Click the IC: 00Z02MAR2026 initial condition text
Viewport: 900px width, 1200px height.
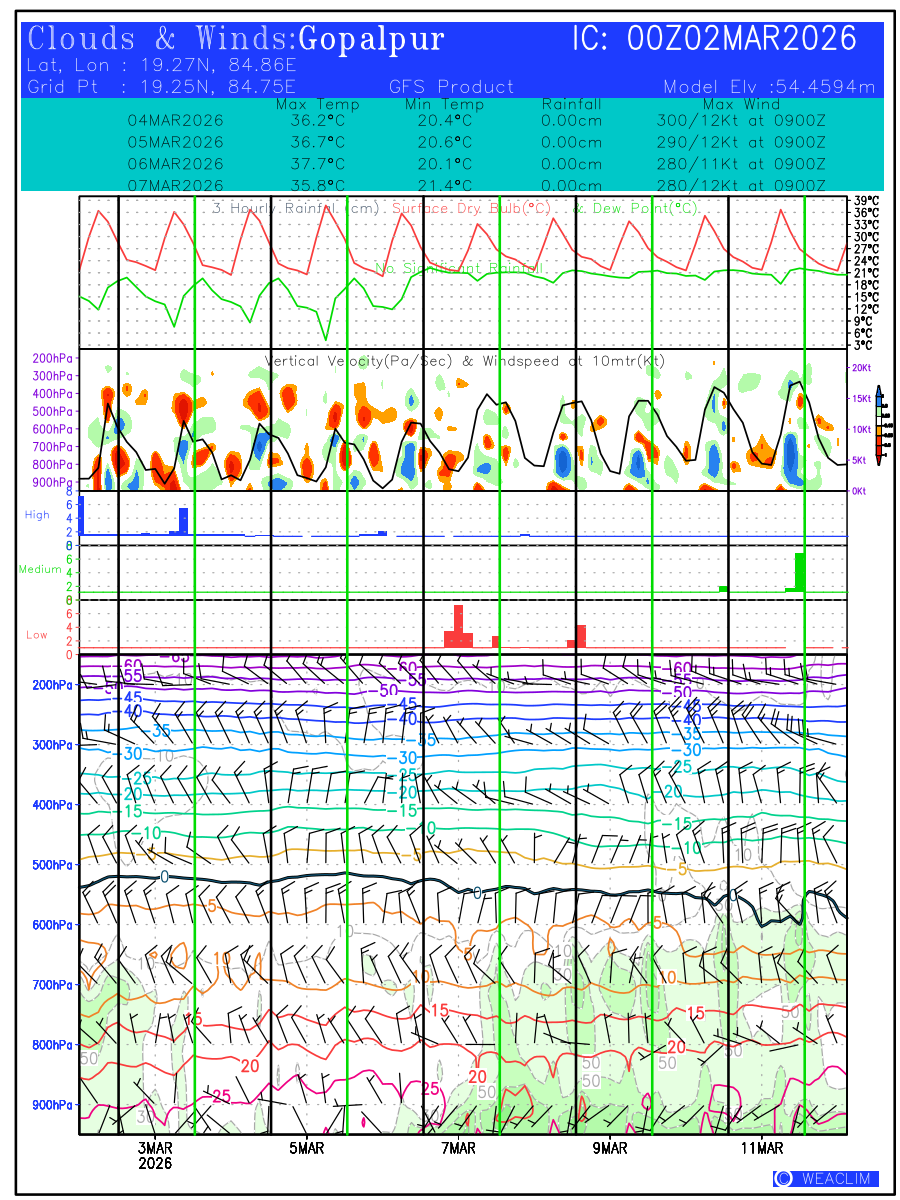[715, 39]
